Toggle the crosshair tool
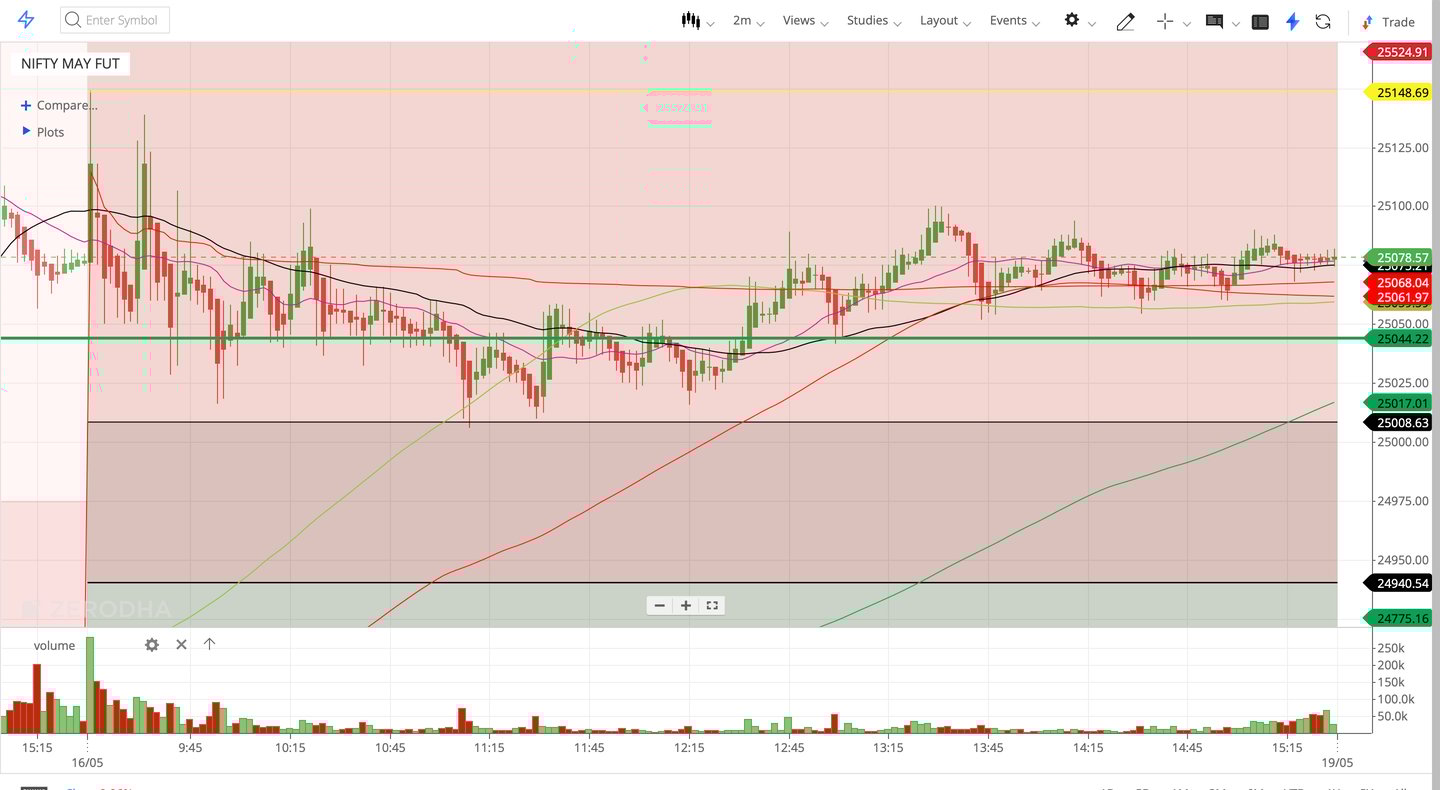Screen dimensions: 1440x790 tap(1164, 21)
